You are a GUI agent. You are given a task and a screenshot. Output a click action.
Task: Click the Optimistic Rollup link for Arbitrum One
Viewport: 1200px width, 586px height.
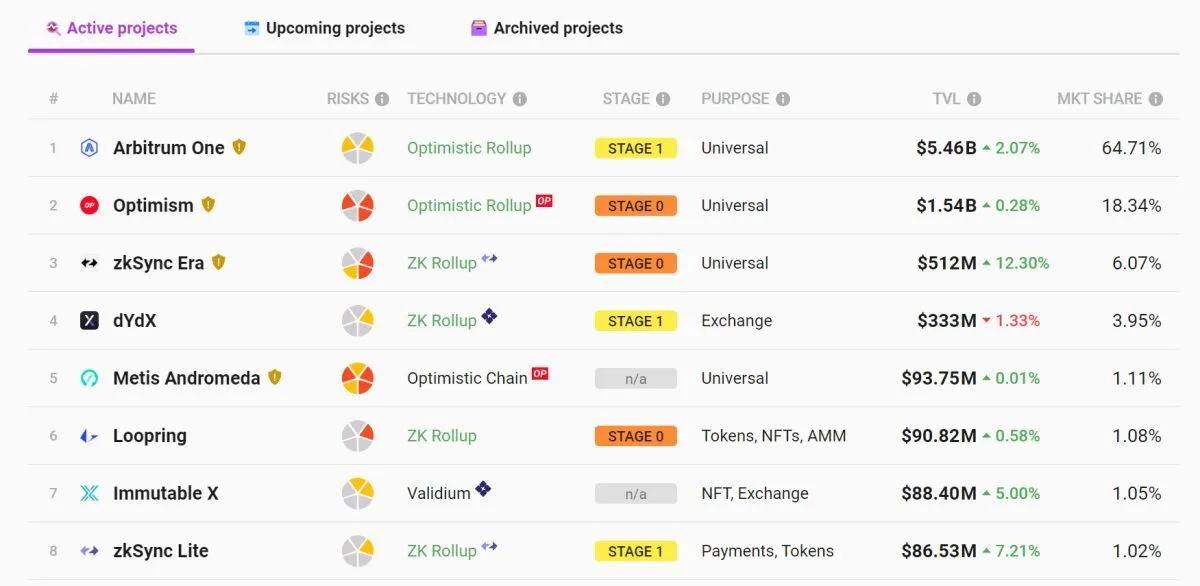click(469, 148)
